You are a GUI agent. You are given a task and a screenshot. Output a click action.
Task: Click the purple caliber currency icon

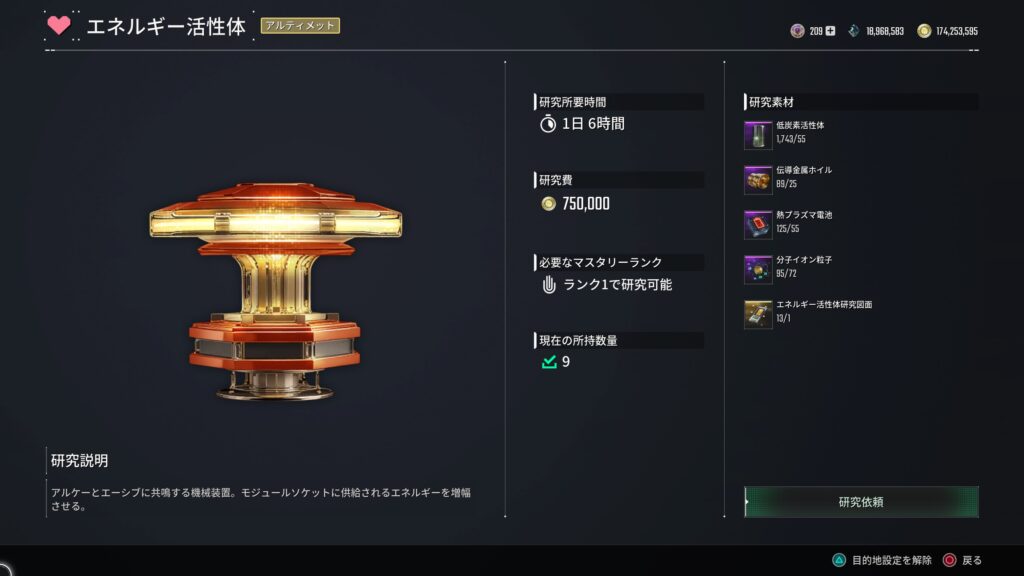pos(797,31)
